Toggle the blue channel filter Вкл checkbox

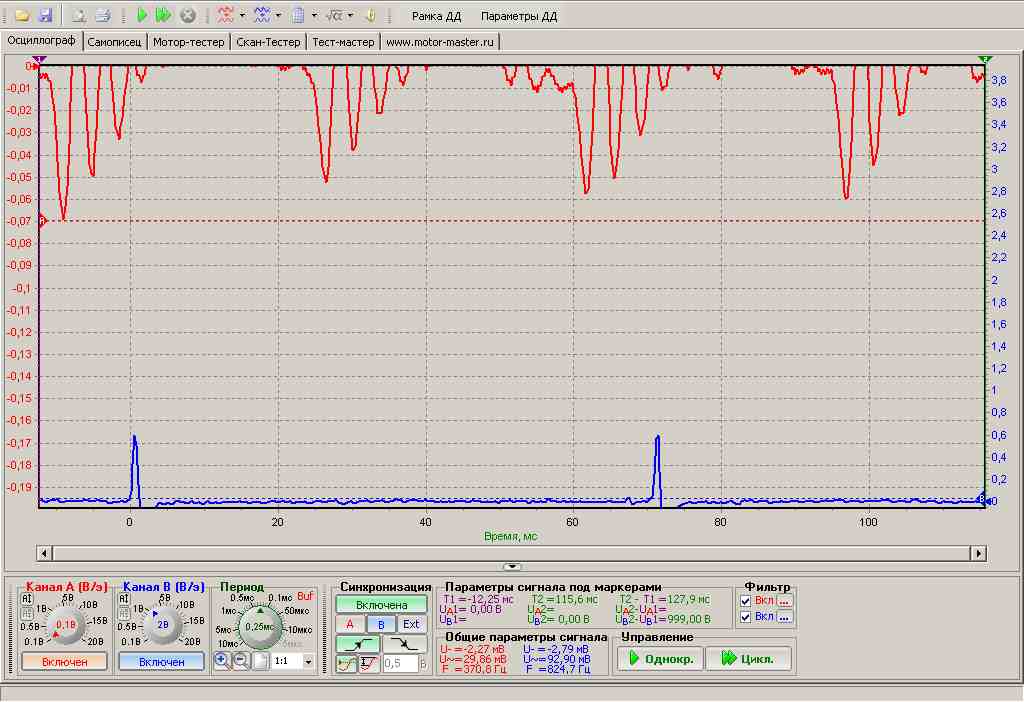pyautogui.click(x=746, y=616)
